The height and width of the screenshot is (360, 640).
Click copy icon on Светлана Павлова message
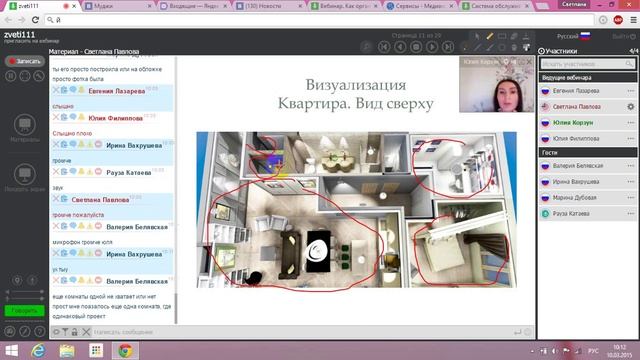coord(64,199)
